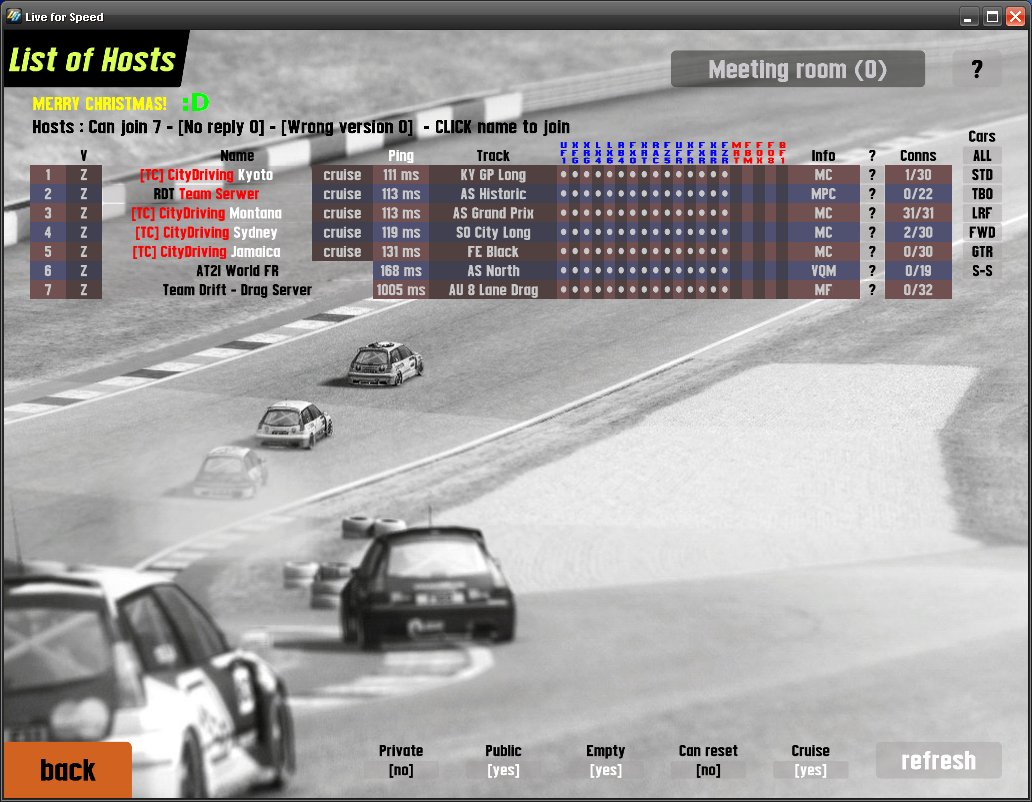Click the '?' column header
The width and height of the screenshot is (1032, 802).
click(x=872, y=156)
